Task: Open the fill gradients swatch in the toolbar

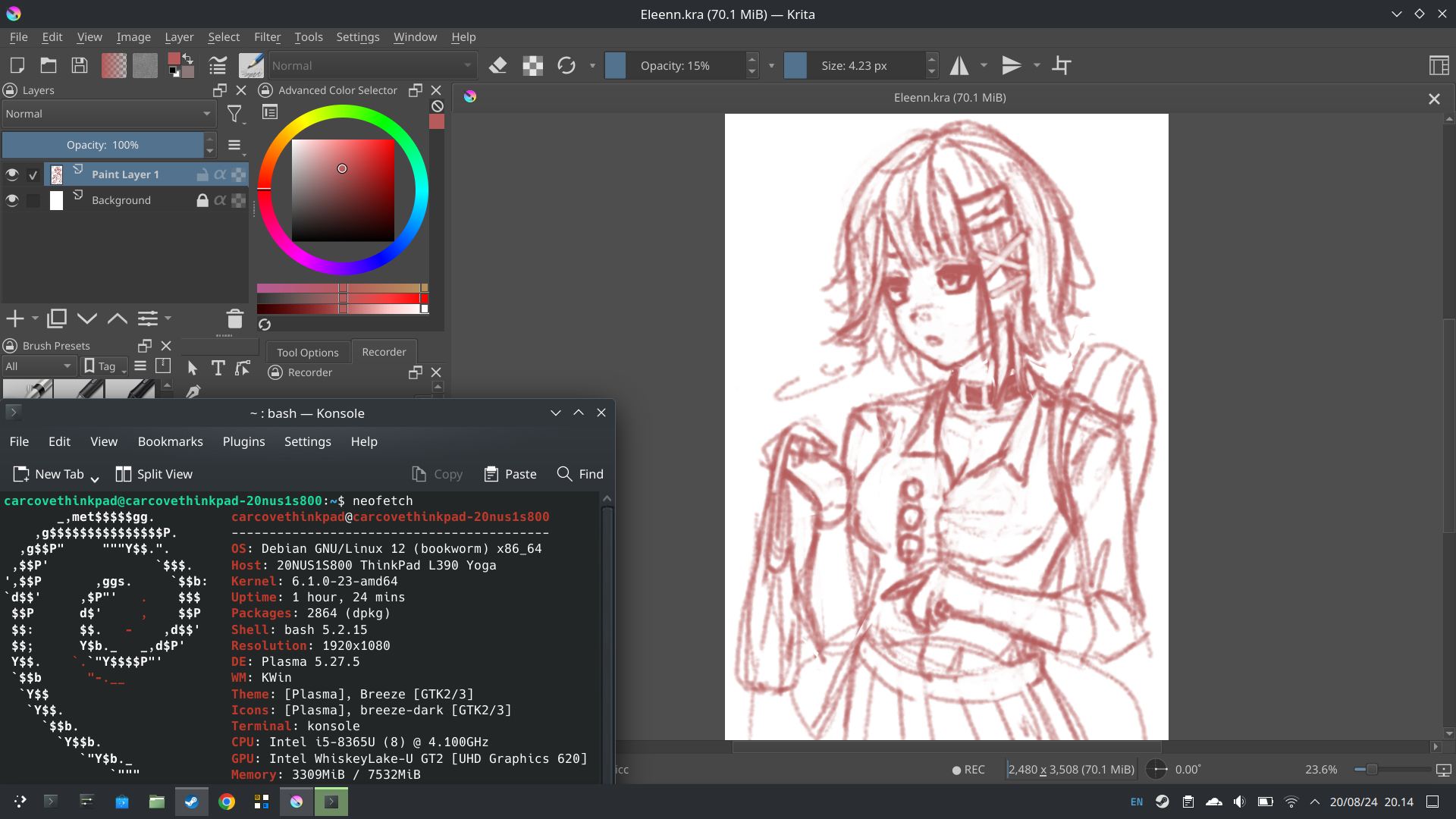Action: 114,66
